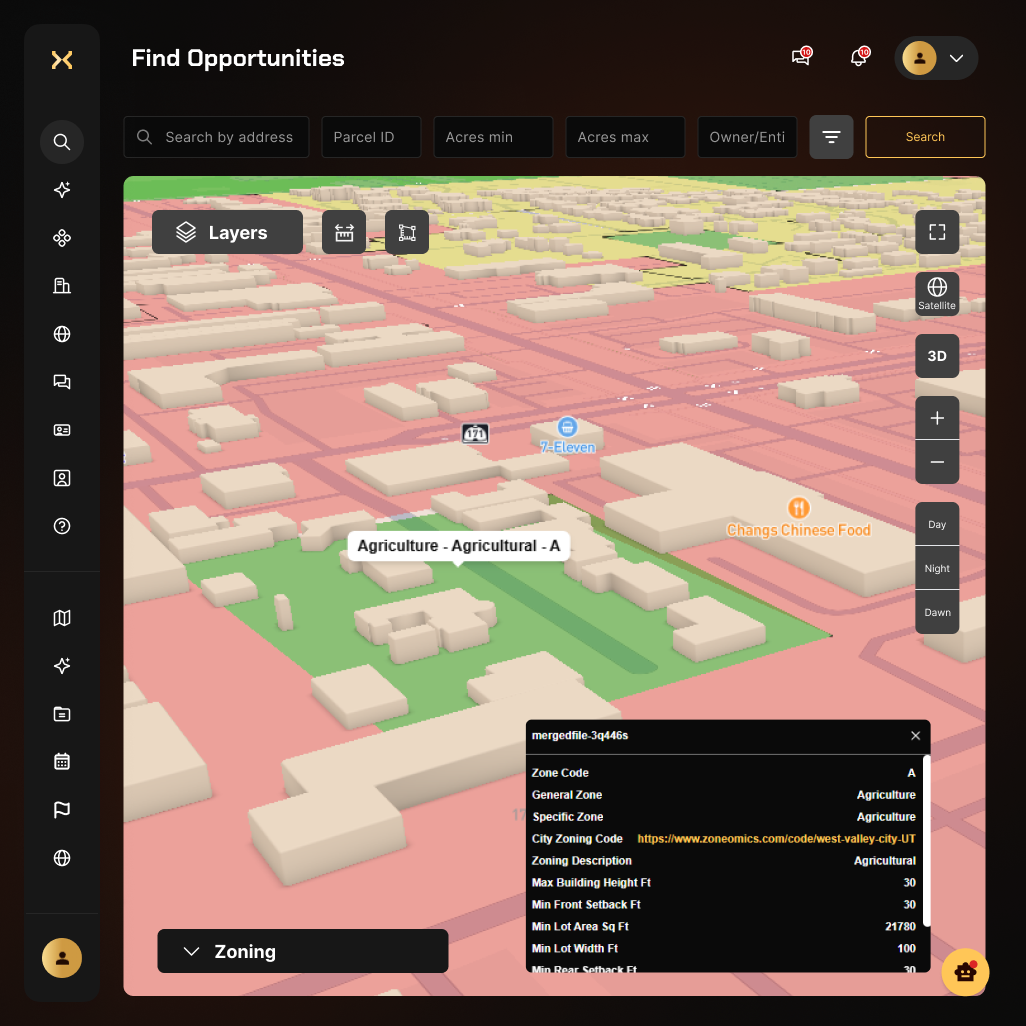The image size is (1026, 1026).
Task: Open the ID card sidebar icon
Action: [x=62, y=430]
